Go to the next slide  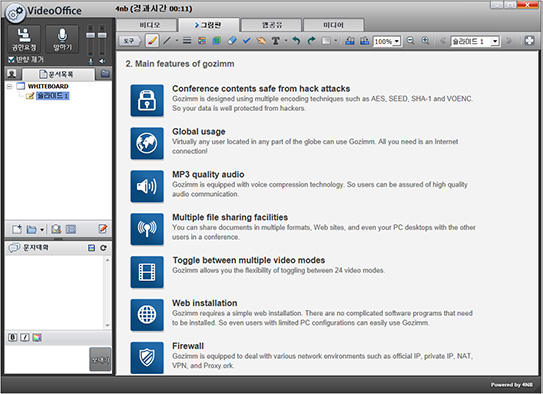click(509, 41)
